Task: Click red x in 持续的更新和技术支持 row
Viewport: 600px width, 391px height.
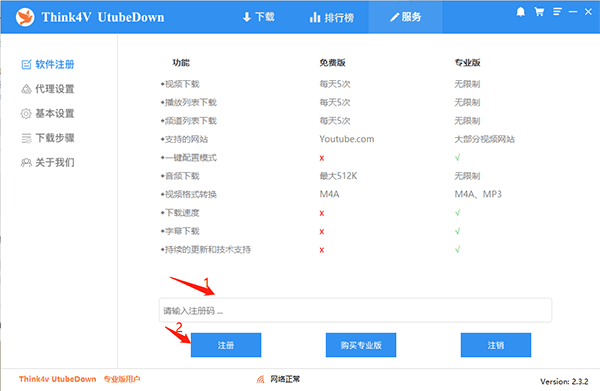Action: (322, 250)
